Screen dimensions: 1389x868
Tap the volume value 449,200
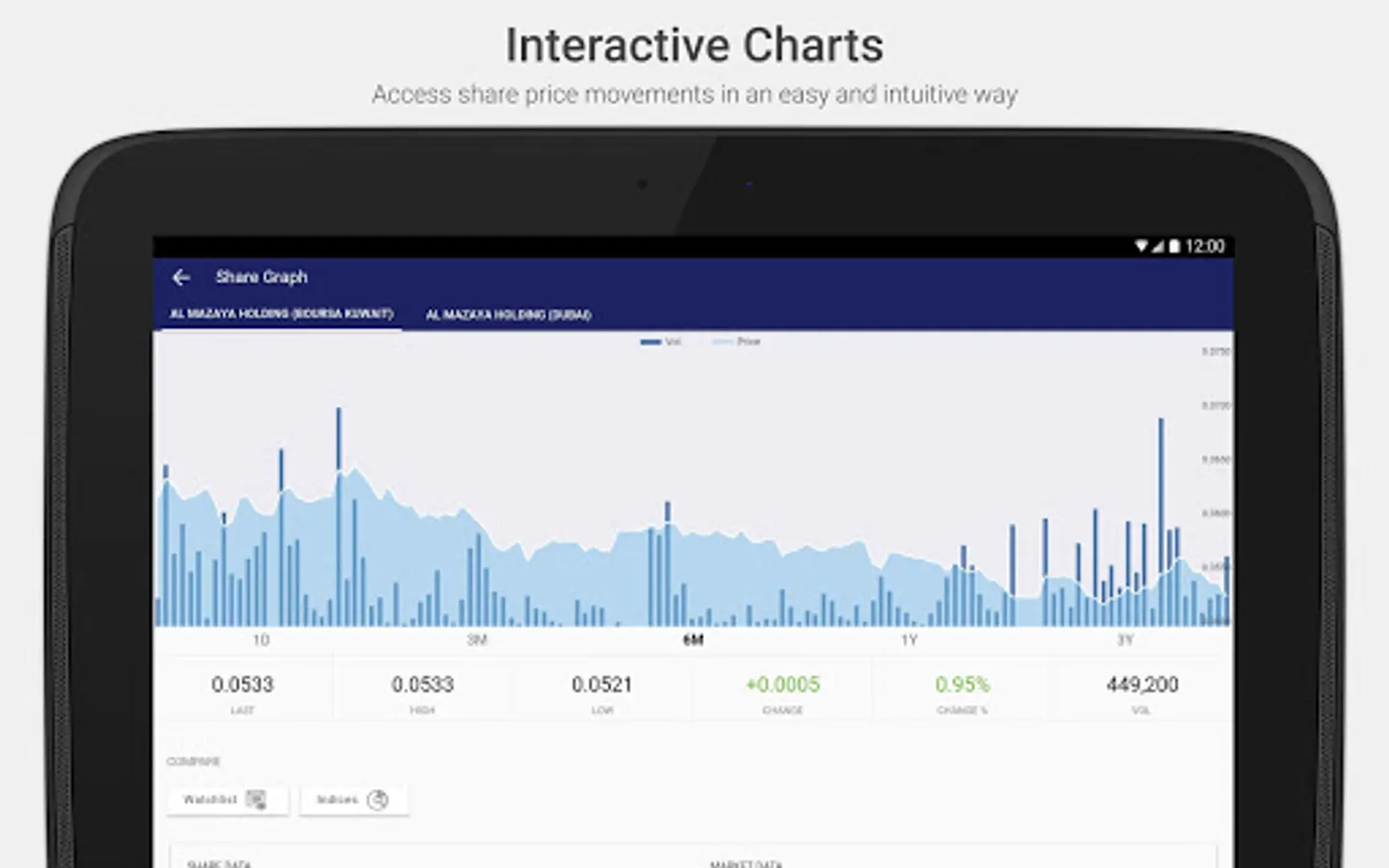click(x=1142, y=685)
